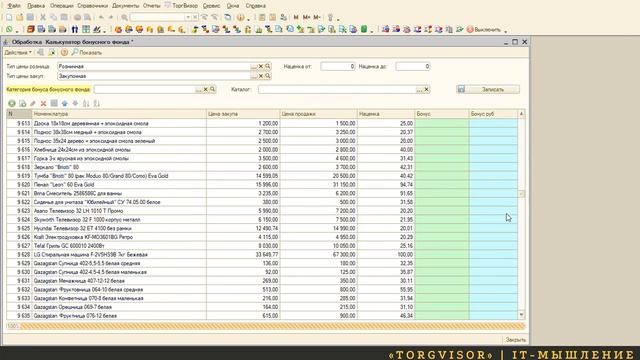Screen dimensions: 640x360
Task: Click the red Delete row icon
Action: (43, 104)
